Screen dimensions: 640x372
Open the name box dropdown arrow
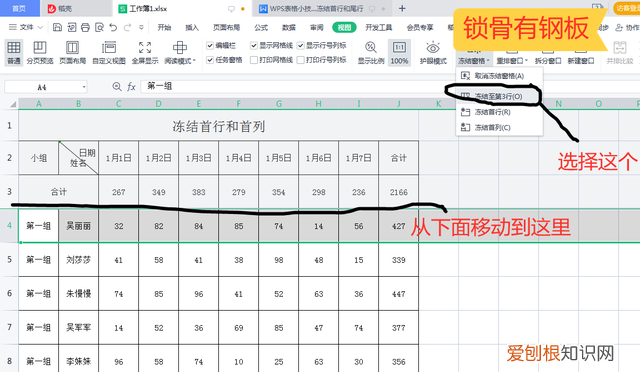tap(84, 87)
